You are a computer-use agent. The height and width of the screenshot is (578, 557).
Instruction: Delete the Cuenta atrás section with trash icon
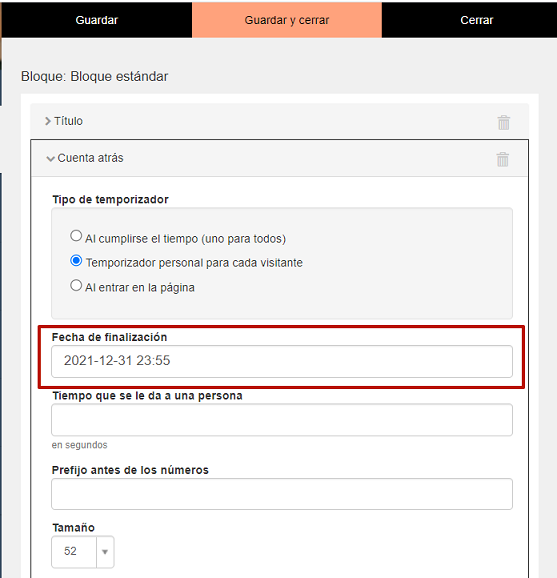pos(502,159)
